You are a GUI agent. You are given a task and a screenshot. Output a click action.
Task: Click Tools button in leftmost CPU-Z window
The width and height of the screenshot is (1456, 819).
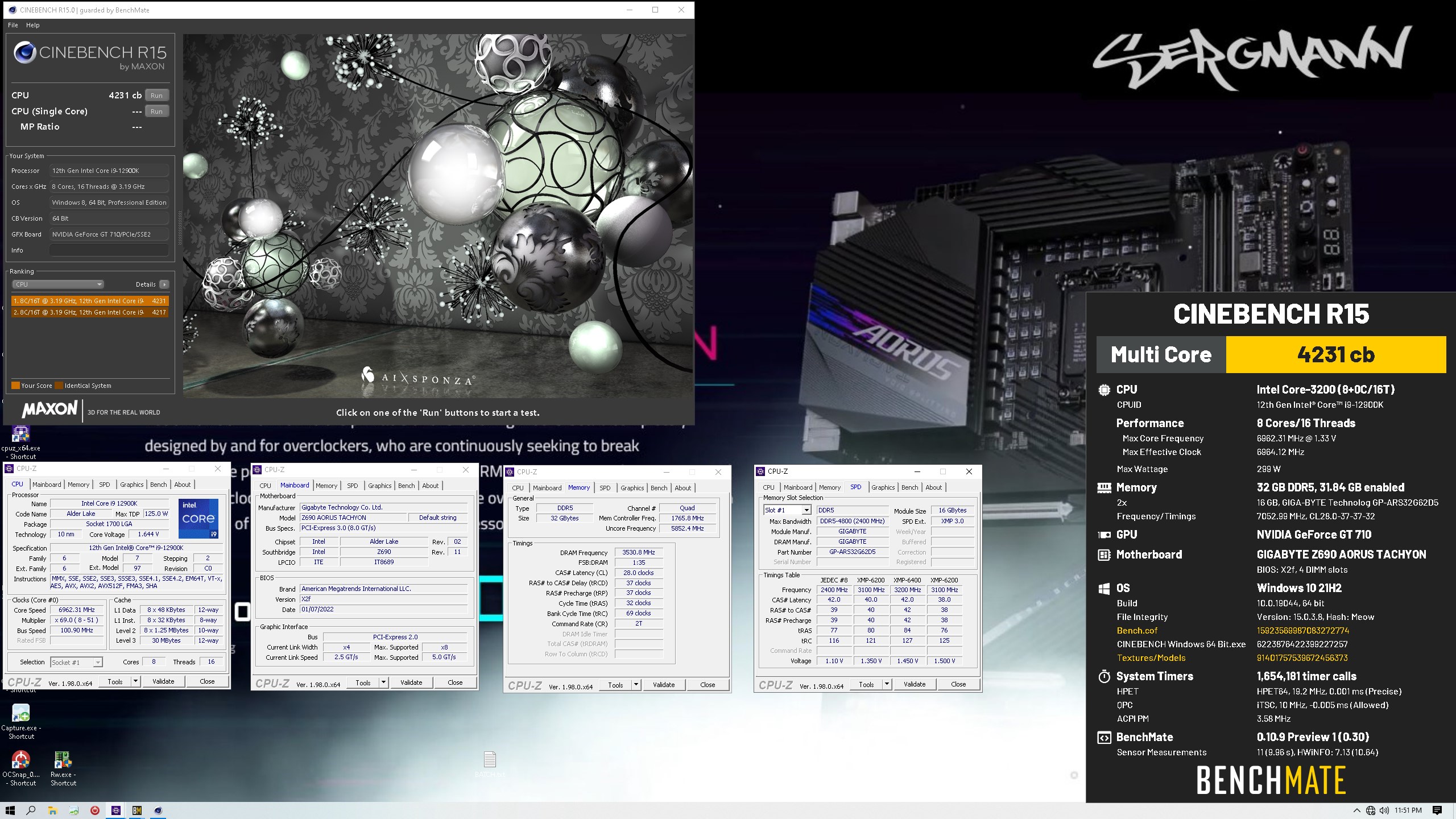[115, 681]
